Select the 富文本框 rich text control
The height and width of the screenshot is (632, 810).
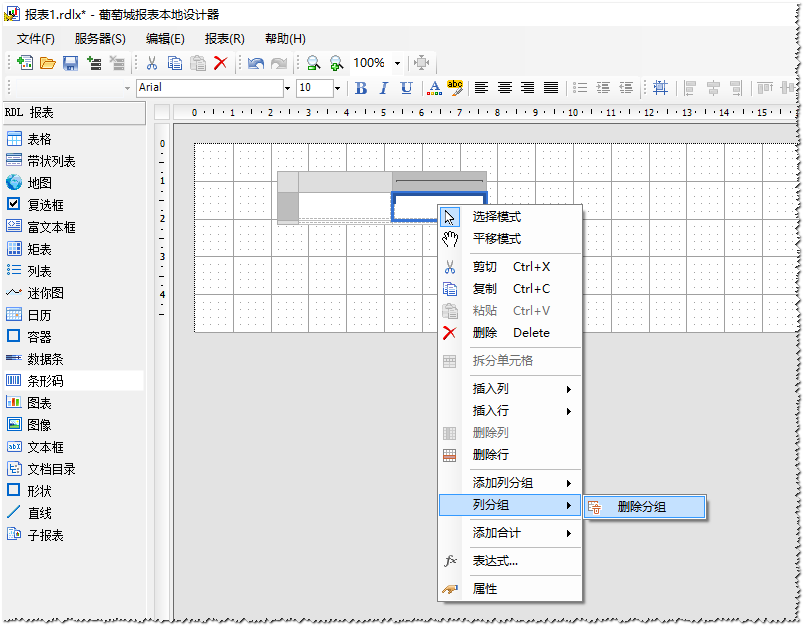coord(73,227)
